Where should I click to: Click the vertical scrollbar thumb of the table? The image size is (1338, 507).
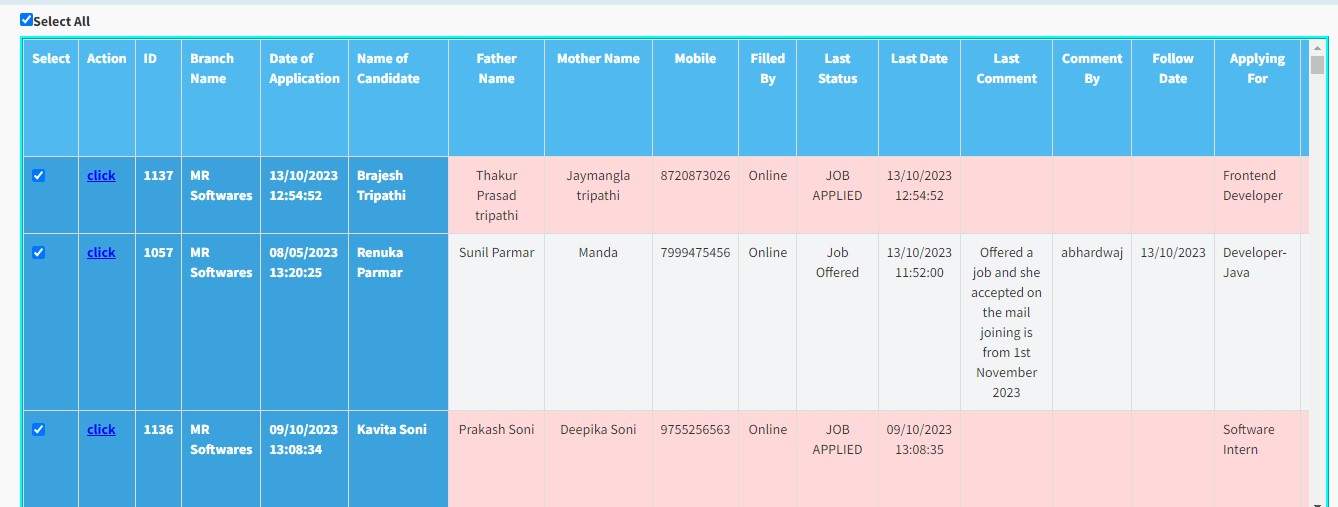point(1317,66)
